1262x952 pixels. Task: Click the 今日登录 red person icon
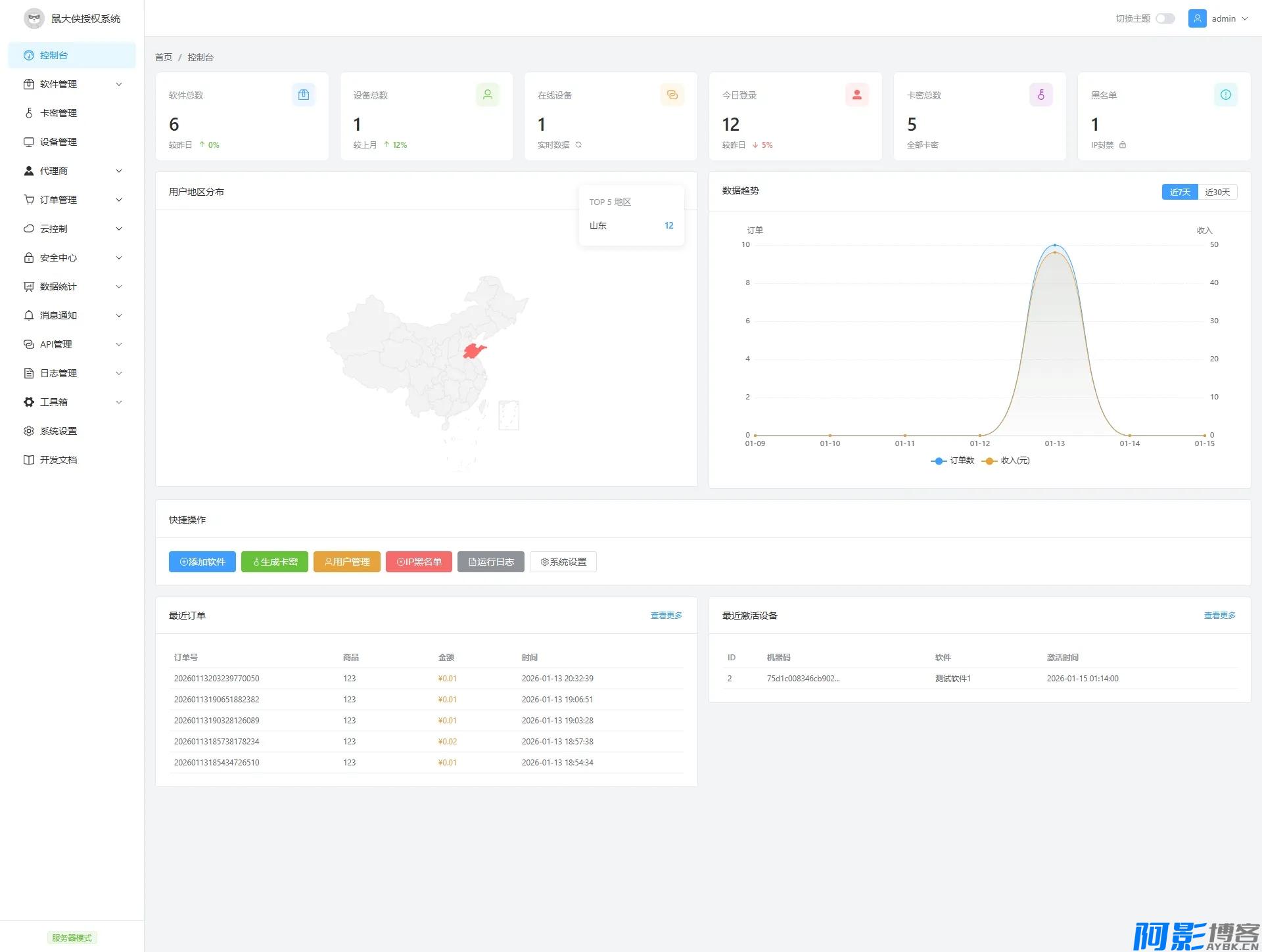(856, 95)
